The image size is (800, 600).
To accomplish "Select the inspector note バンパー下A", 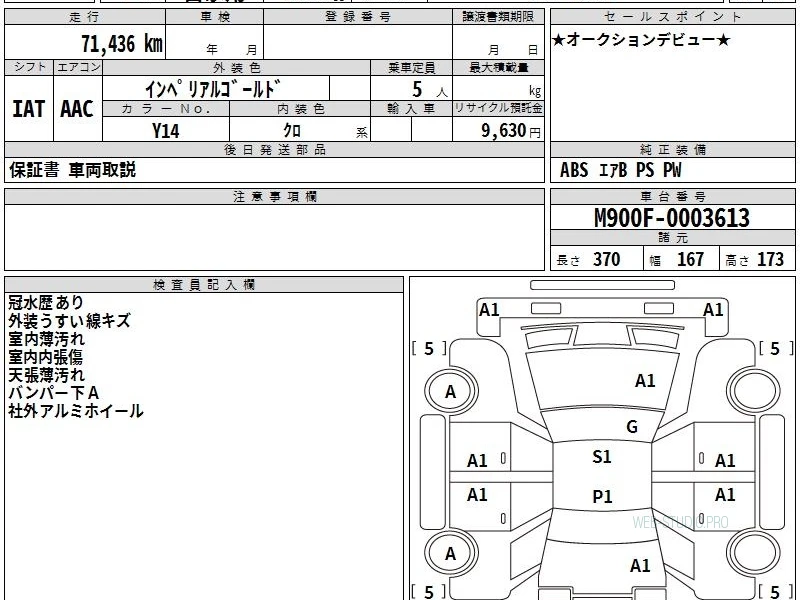I will [53, 393].
